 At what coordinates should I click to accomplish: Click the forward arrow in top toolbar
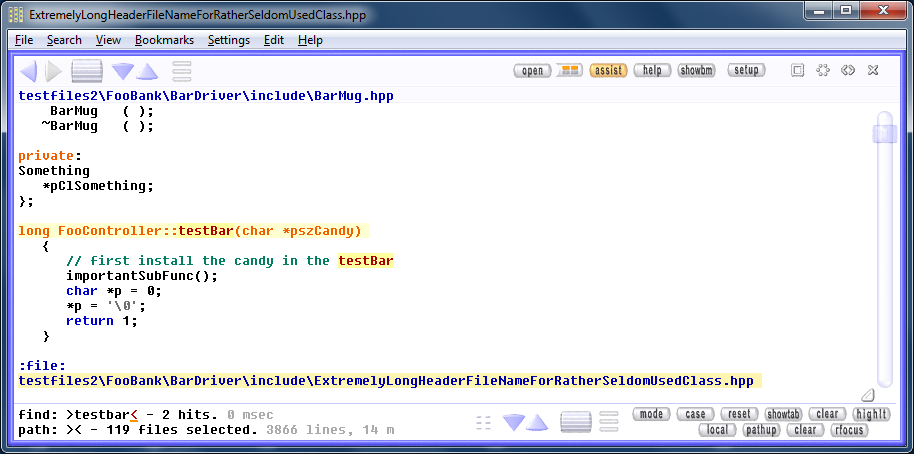click(53, 71)
